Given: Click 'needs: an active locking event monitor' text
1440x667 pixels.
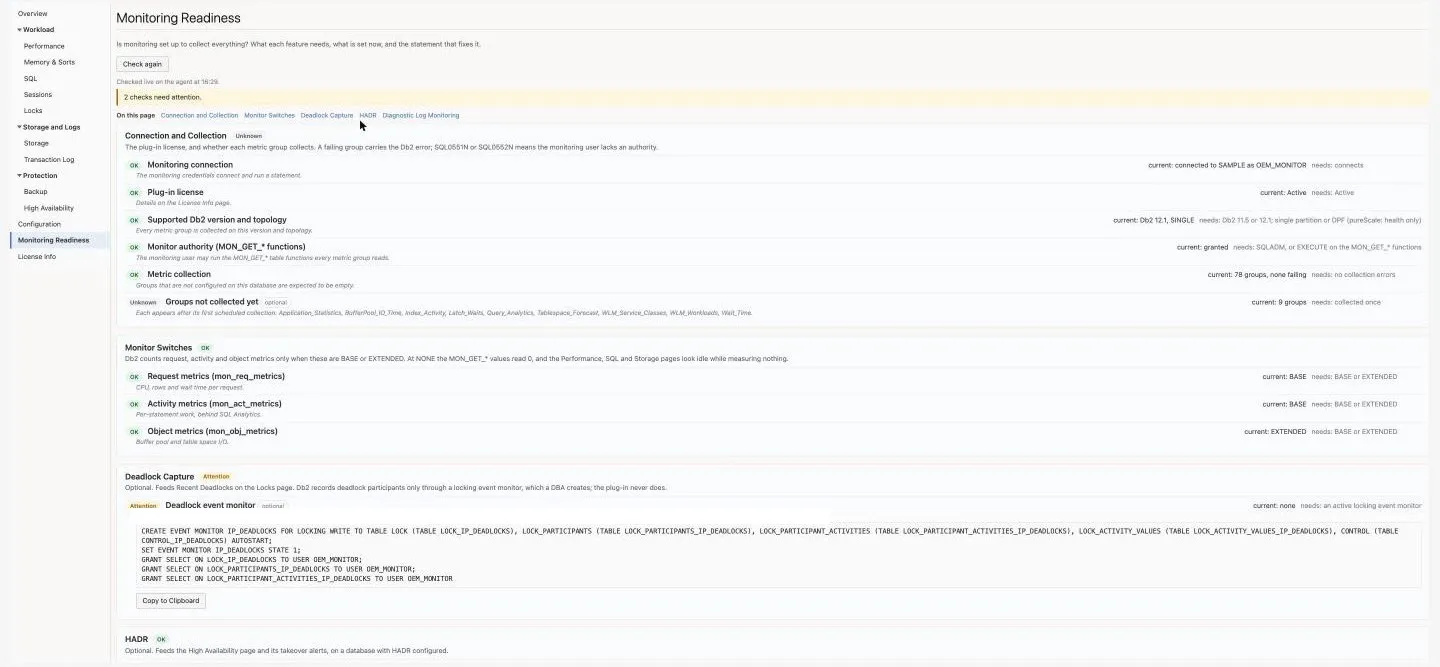Looking at the screenshot, I should [x=1360, y=506].
